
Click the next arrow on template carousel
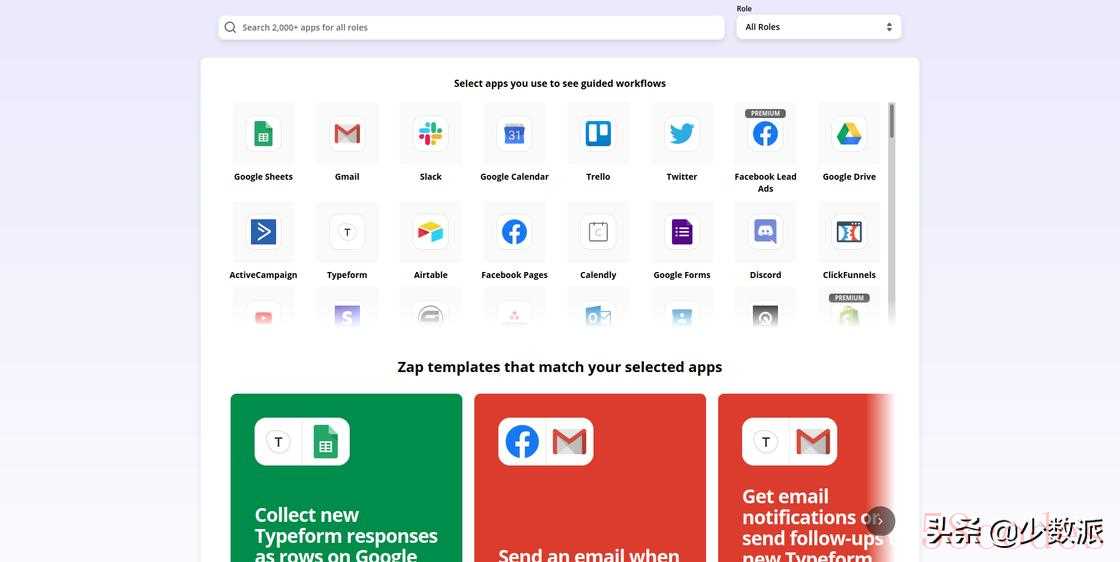pos(880,520)
